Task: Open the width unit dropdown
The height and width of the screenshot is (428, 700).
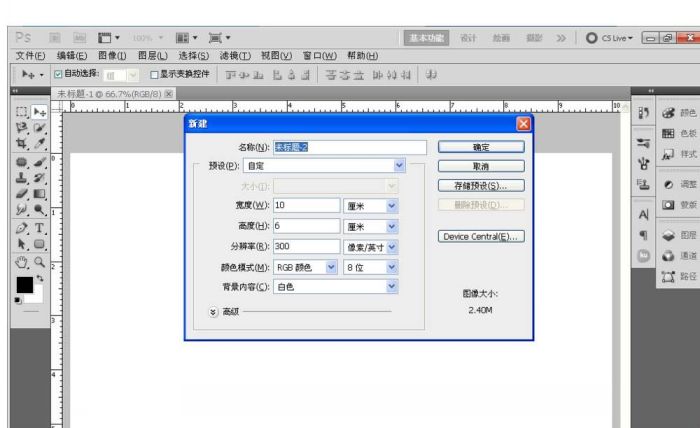Action: pyautogui.click(x=371, y=206)
